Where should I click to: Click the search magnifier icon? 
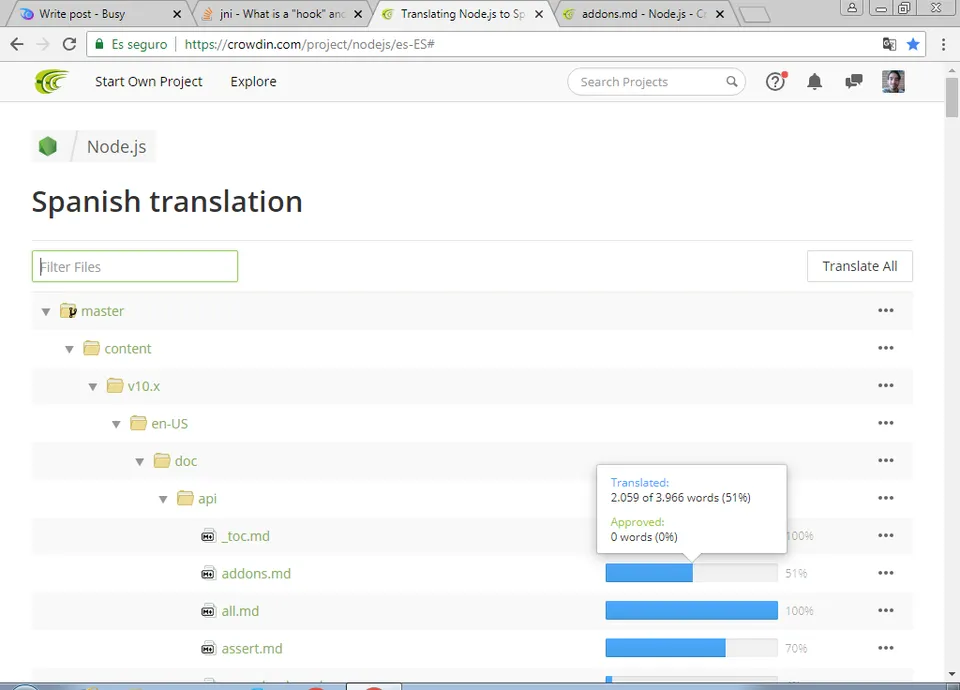tap(732, 81)
